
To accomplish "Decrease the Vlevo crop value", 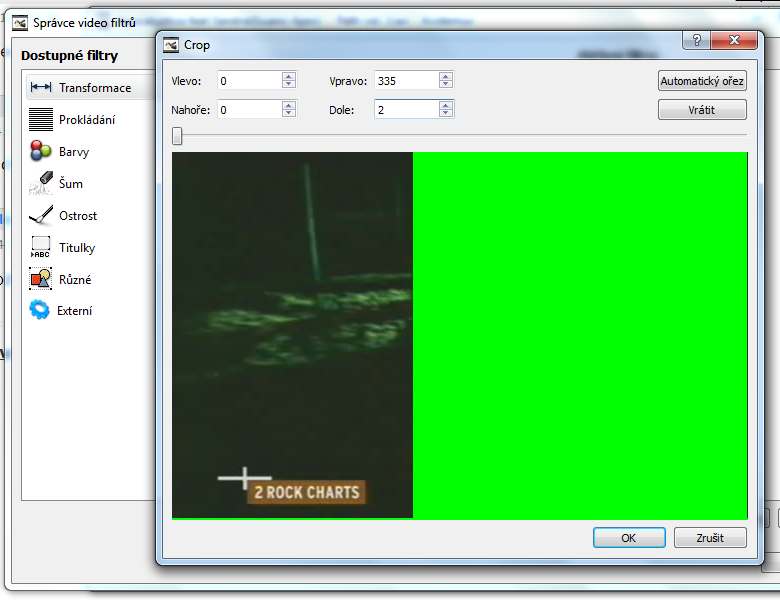I will (289, 84).
